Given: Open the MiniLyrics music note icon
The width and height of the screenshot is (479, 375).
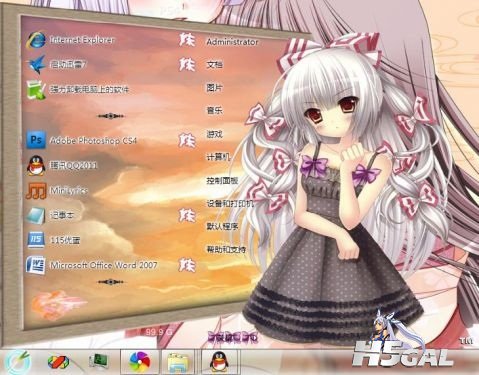Looking at the screenshot, I should pyautogui.click(x=36, y=191).
